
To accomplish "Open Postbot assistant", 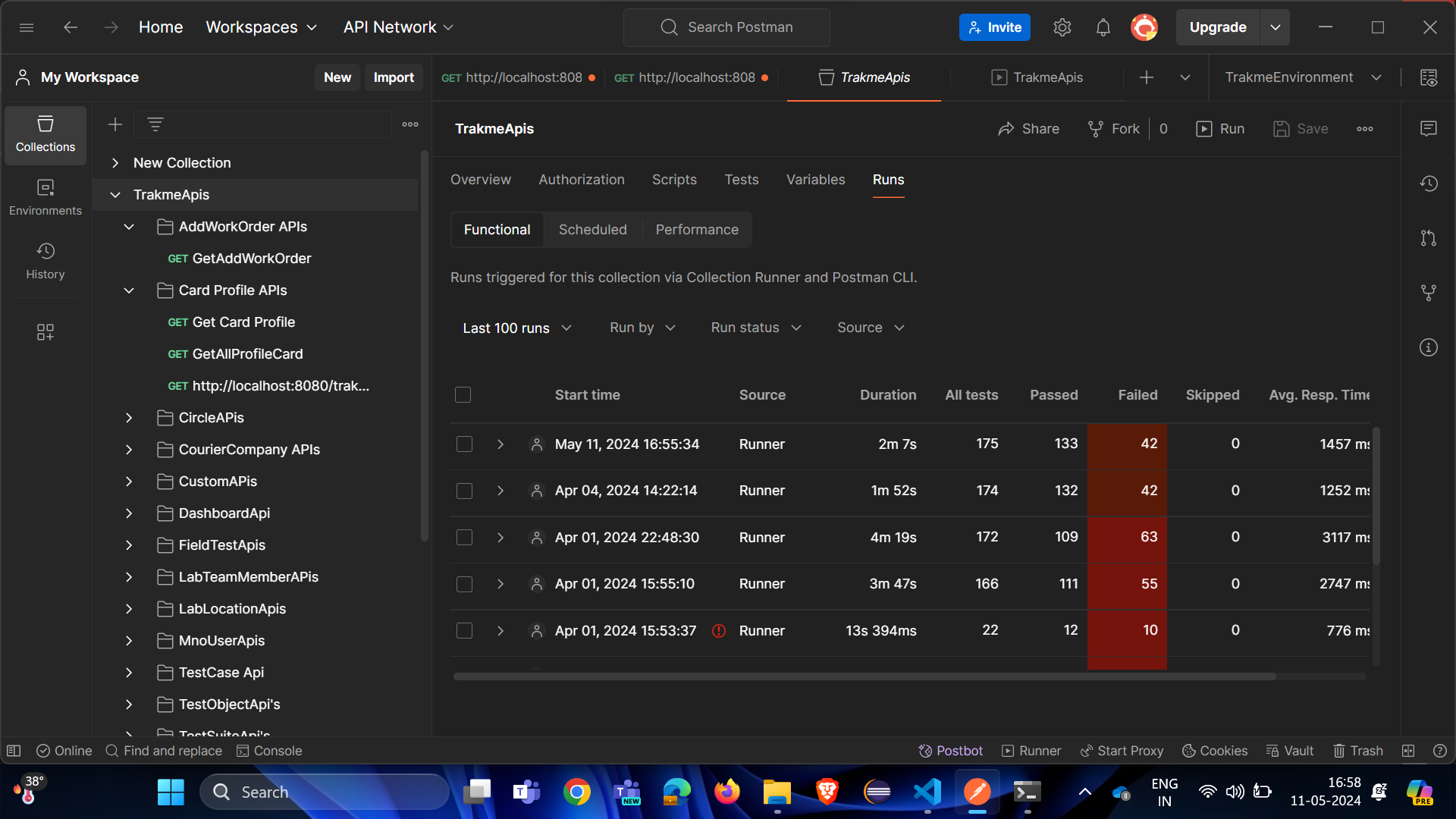I will point(951,751).
